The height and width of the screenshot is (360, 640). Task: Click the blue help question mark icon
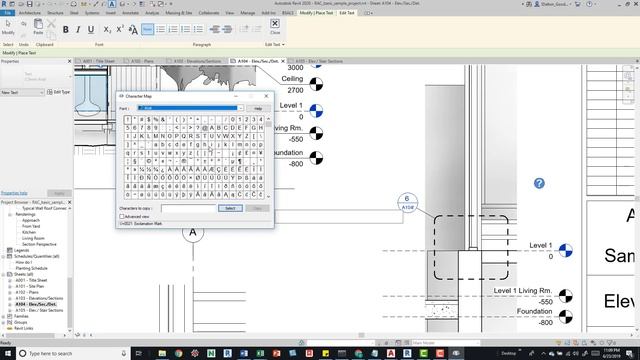point(539,183)
